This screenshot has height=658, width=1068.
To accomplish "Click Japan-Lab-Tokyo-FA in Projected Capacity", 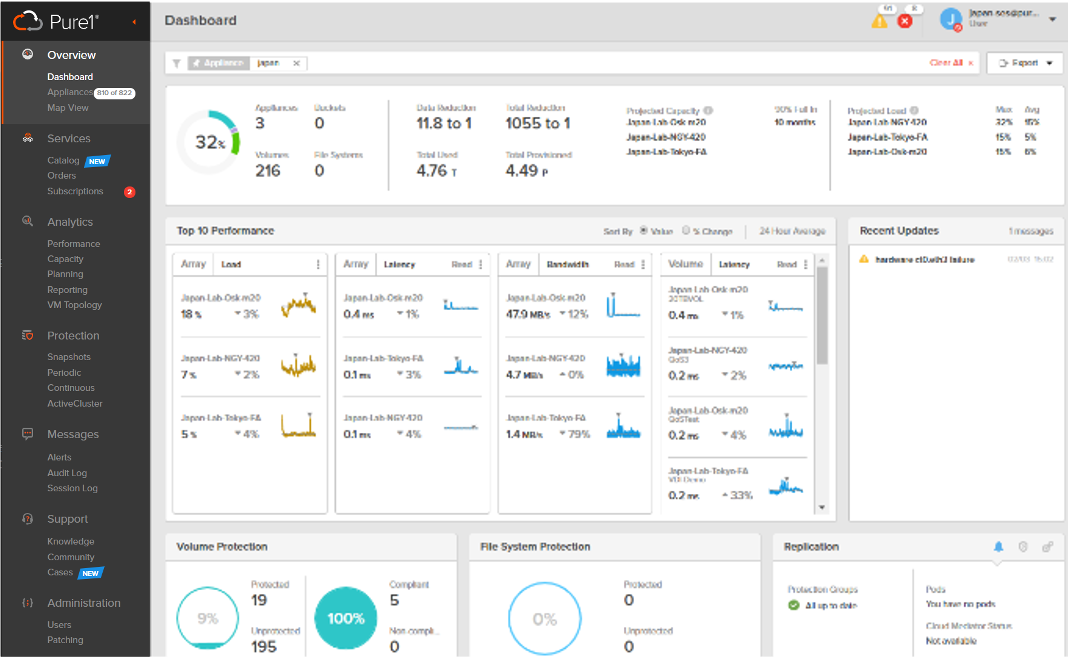I will (x=666, y=152).
